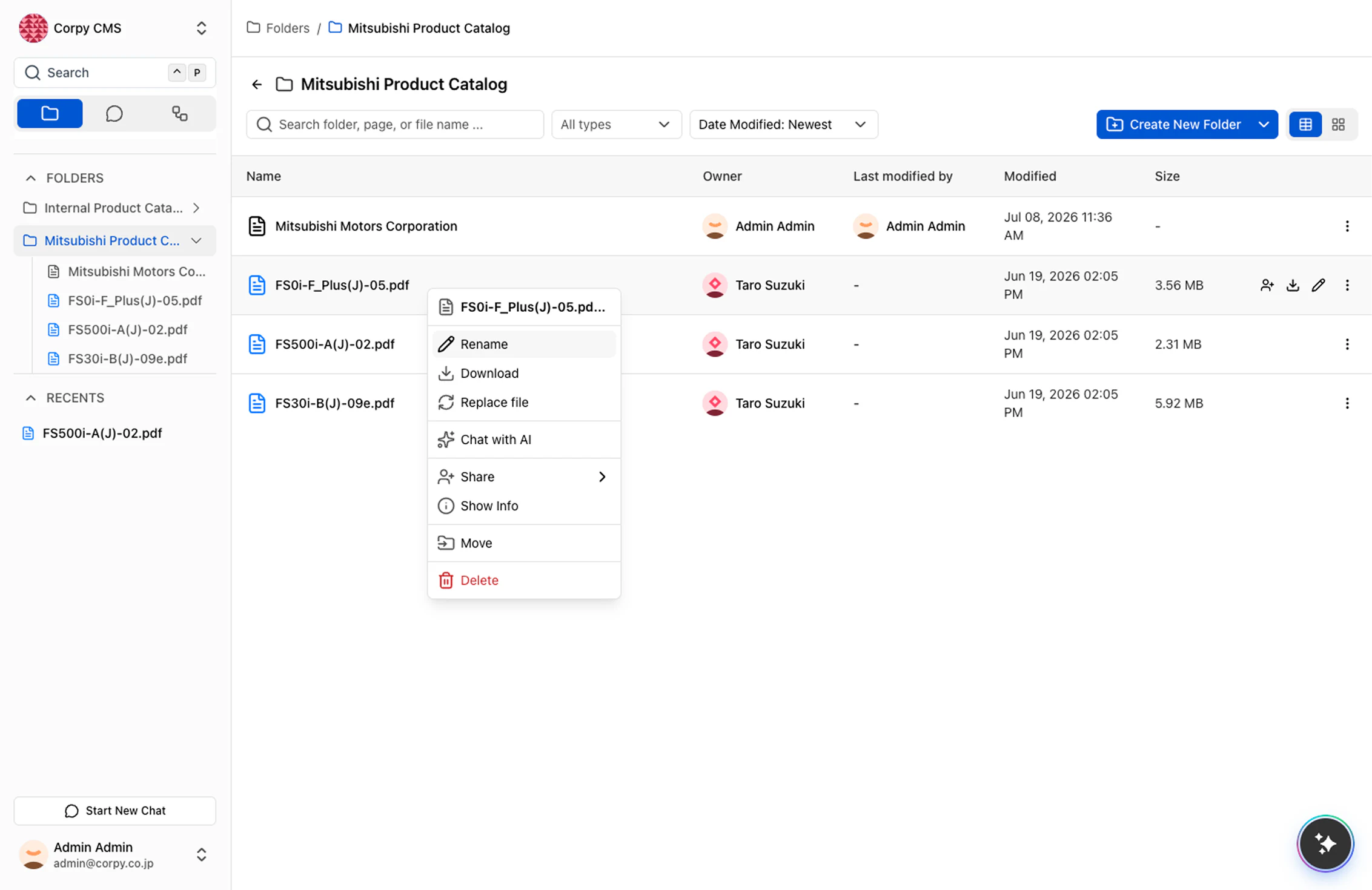Viewport: 1372px width, 890px height.
Task: Open more options for FS30i-B(J)-09e.pdf row
Action: 1347,403
